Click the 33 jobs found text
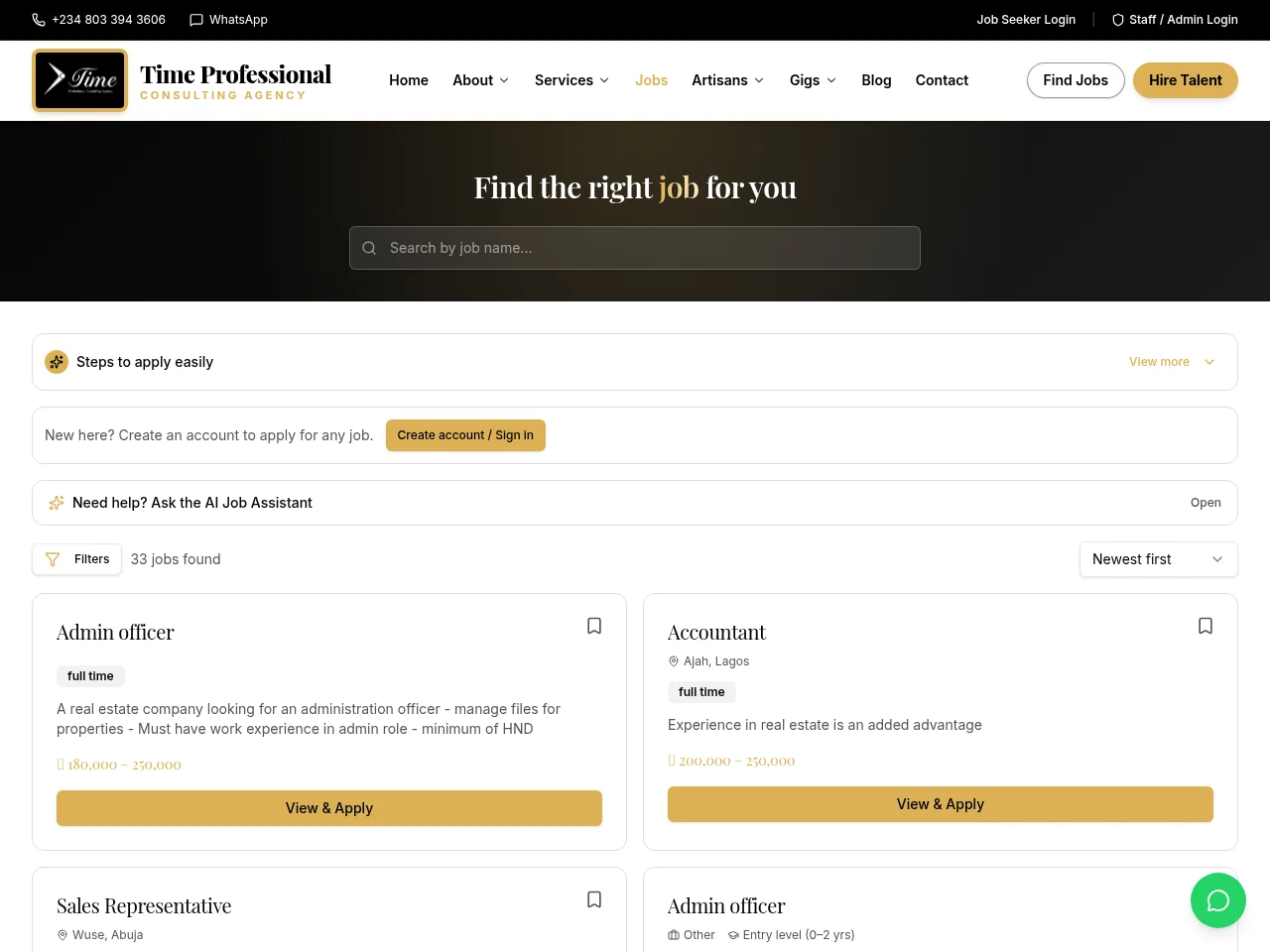The height and width of the screenshot is (952, 1270). pyautogui.click(x=176, y=559)
